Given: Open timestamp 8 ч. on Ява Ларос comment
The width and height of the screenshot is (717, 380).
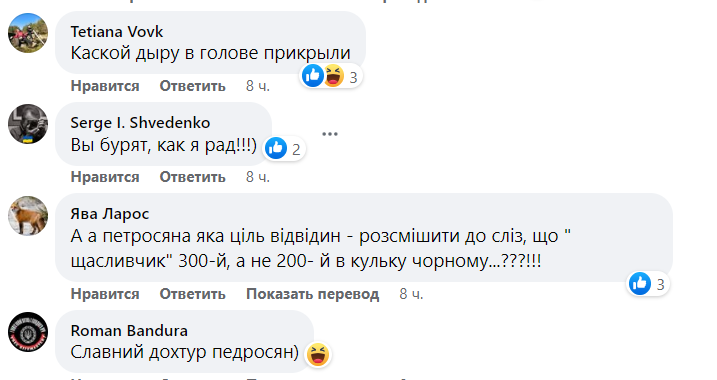Looking at the screenshot, I should click(411, 294).
